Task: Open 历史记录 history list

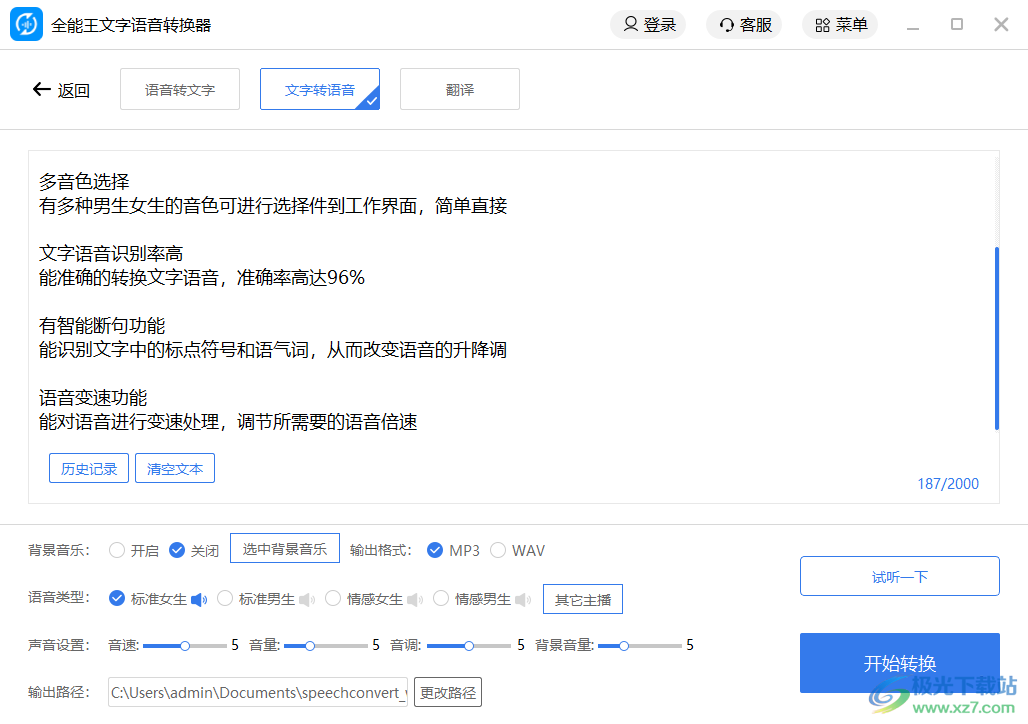Action: point(88,467)
